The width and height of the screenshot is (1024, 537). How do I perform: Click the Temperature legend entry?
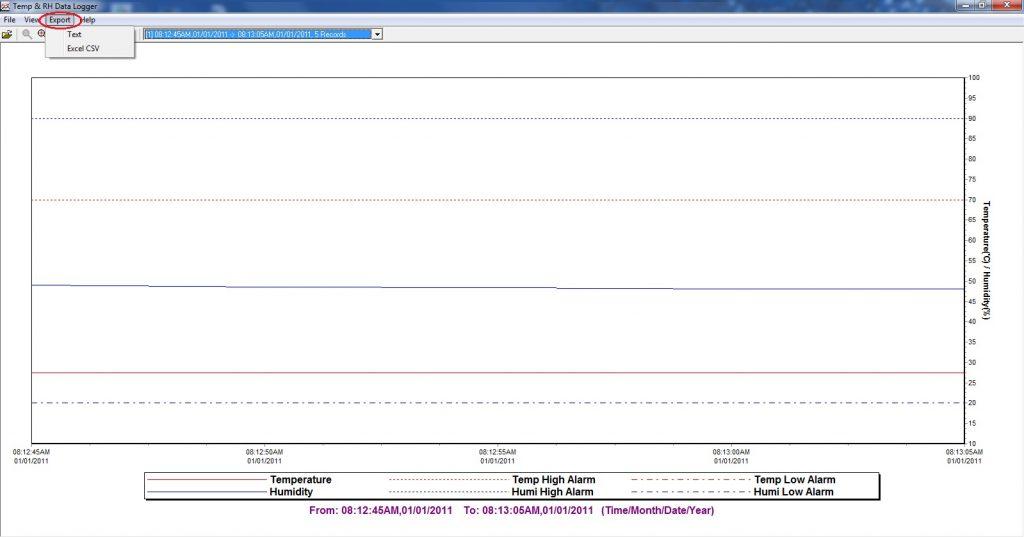click(x=300, y=480)
